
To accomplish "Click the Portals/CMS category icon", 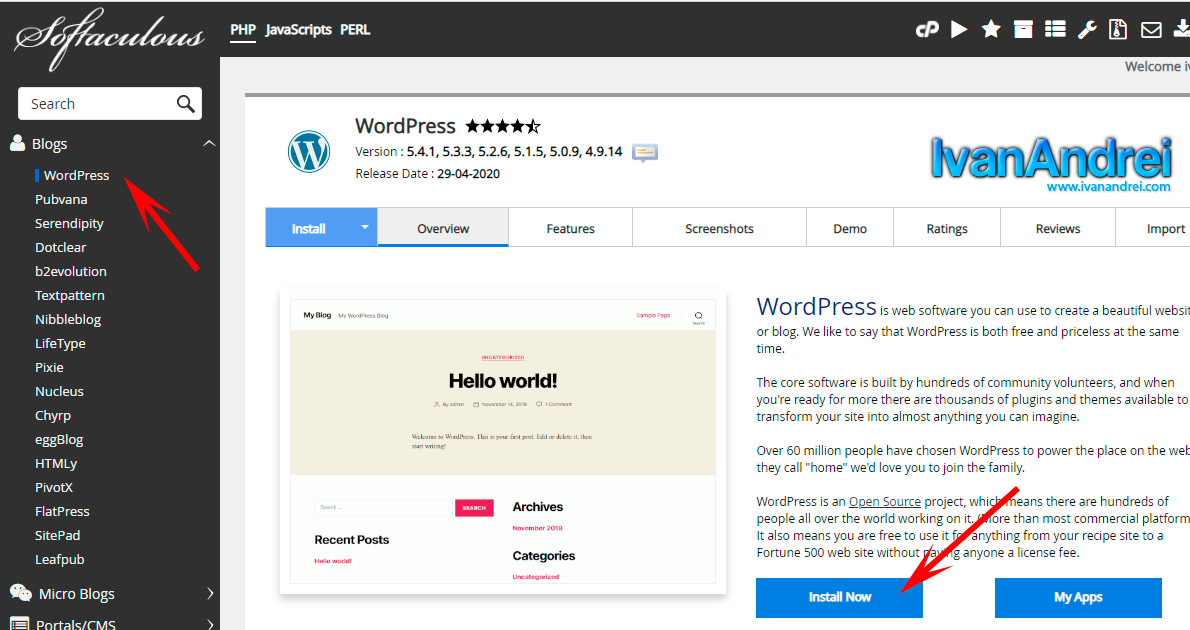I will pyautogui.click(x=19, y=624).
